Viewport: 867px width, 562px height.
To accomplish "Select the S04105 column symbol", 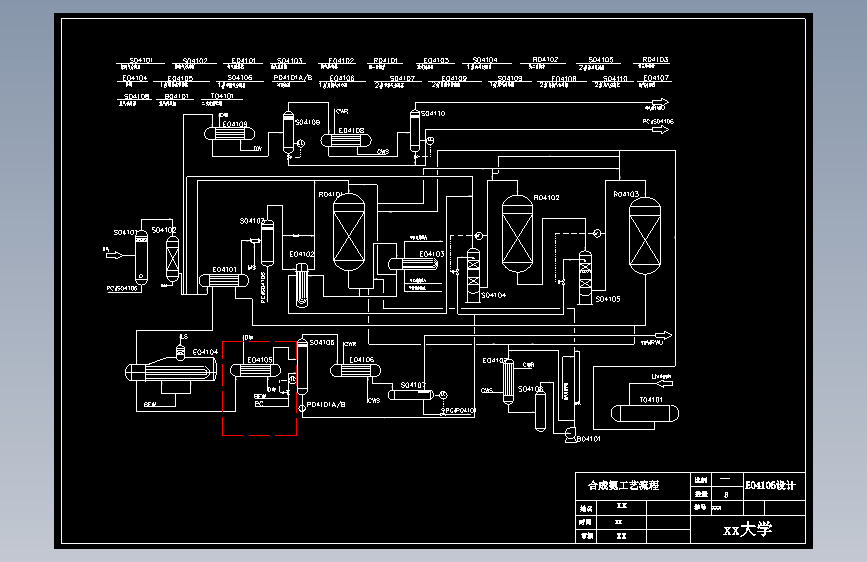I will (585, 278).
